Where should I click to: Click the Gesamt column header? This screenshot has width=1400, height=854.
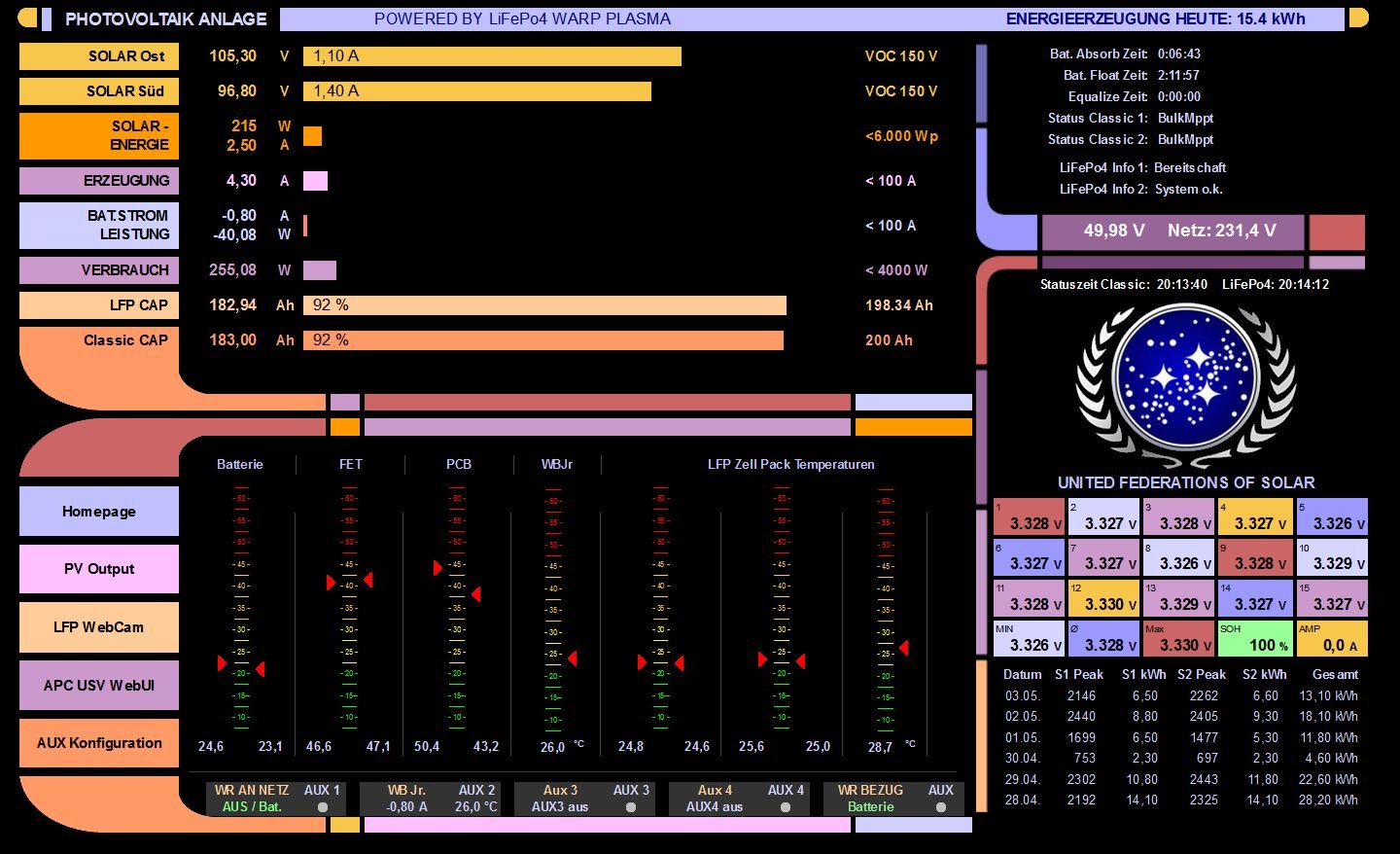1335,675
